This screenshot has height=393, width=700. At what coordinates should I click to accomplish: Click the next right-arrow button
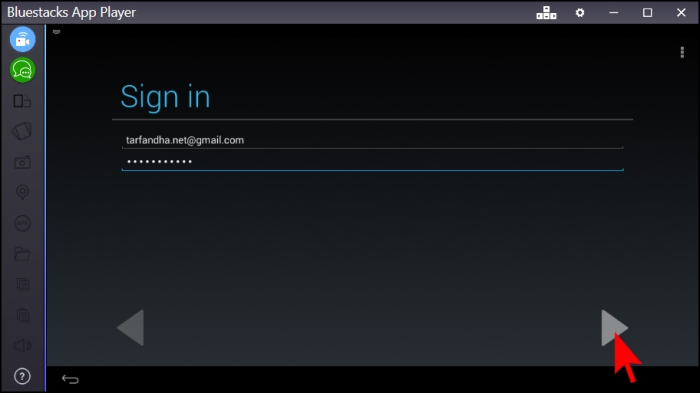614,328
